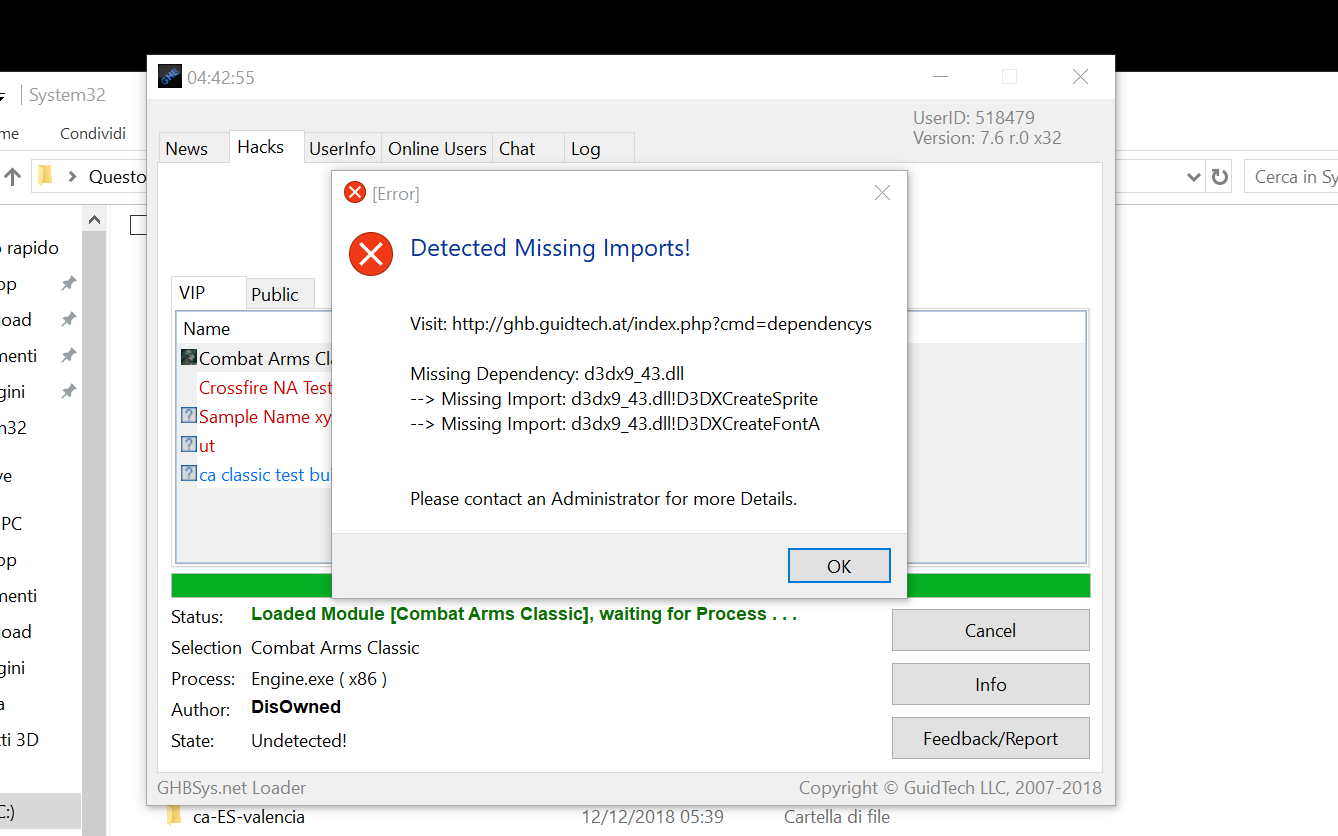Click the dependencies URL text in dialog
The height and width of the screenshot is (836, 1338).
coord(662,324)
